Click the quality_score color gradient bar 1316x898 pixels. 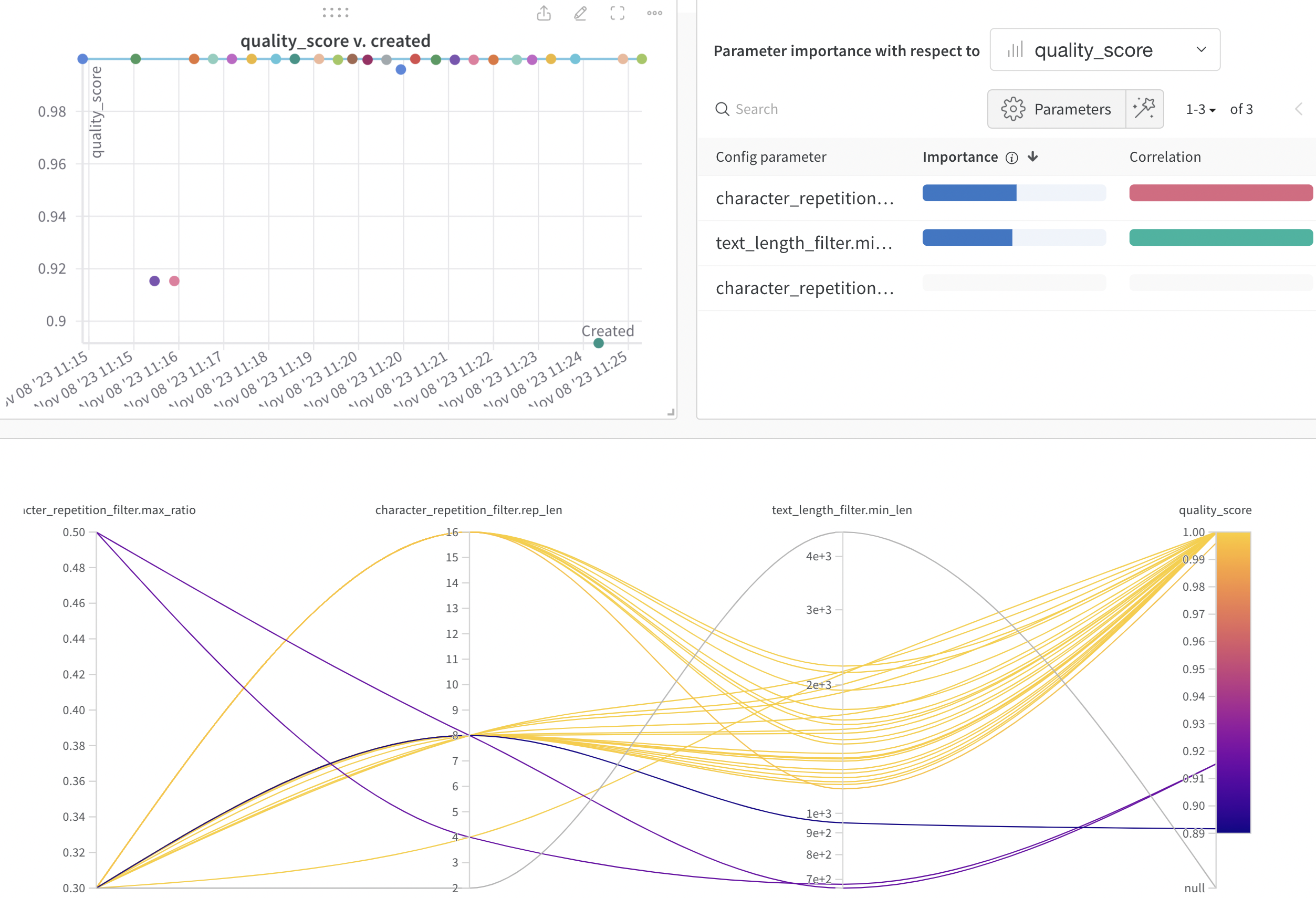[1233, 682]
